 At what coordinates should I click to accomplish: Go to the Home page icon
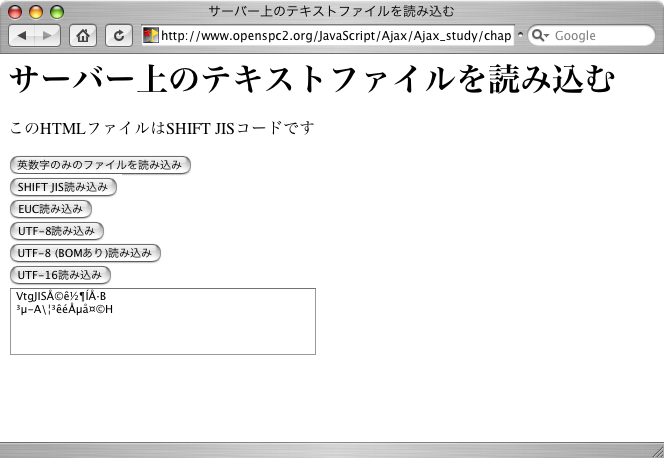coord(84,36)
